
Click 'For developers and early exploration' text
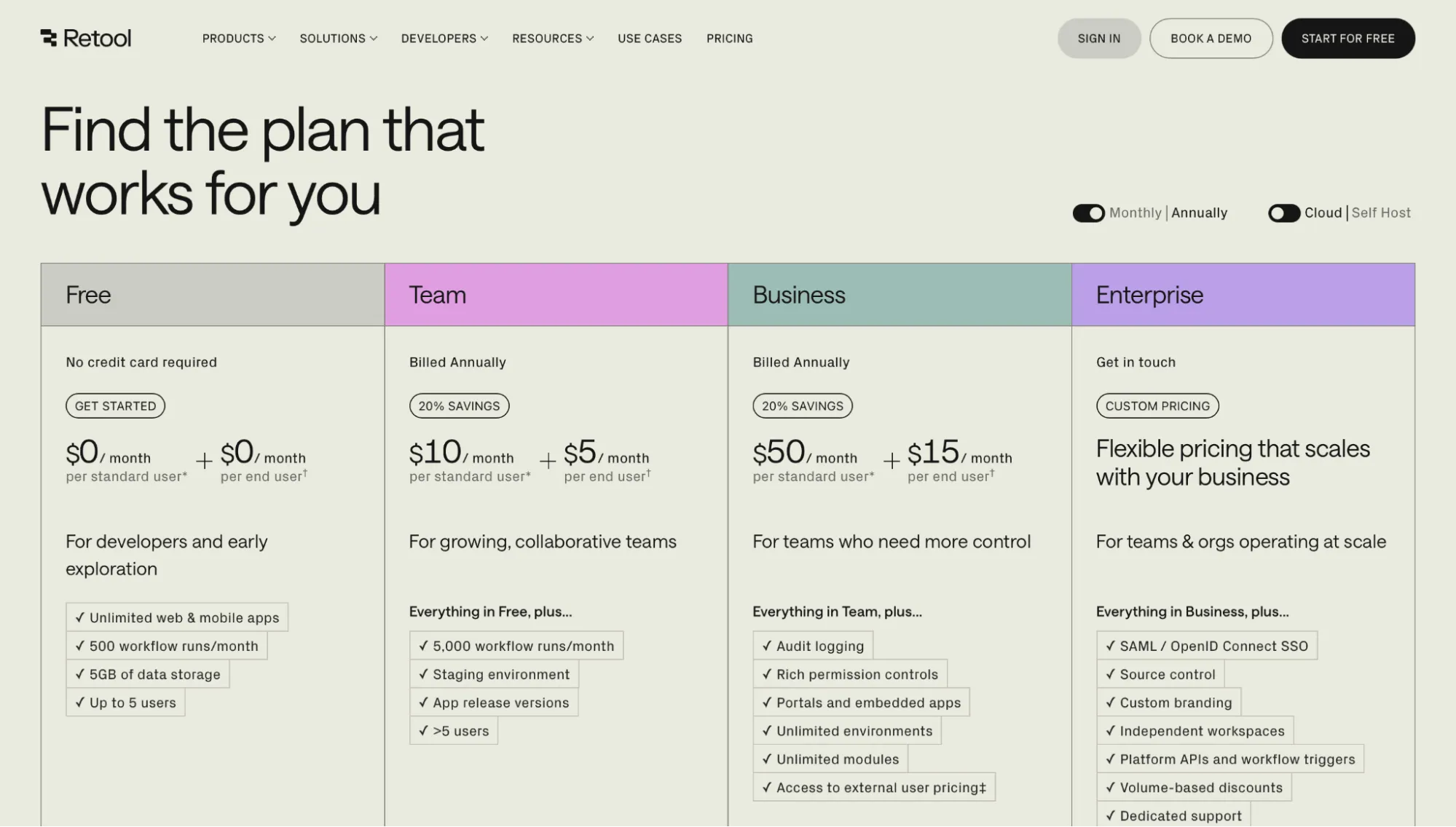[167, 555]
